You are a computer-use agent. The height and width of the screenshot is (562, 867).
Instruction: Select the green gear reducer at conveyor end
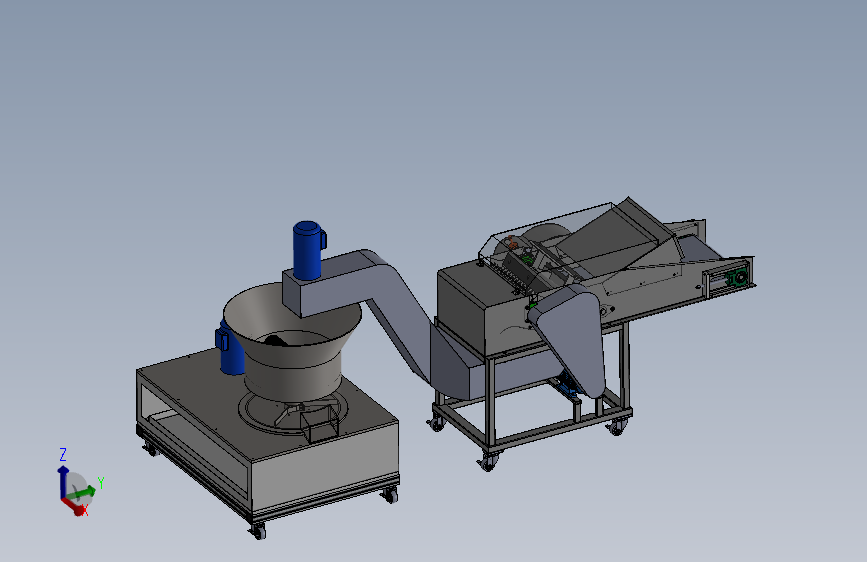[738, 278]
